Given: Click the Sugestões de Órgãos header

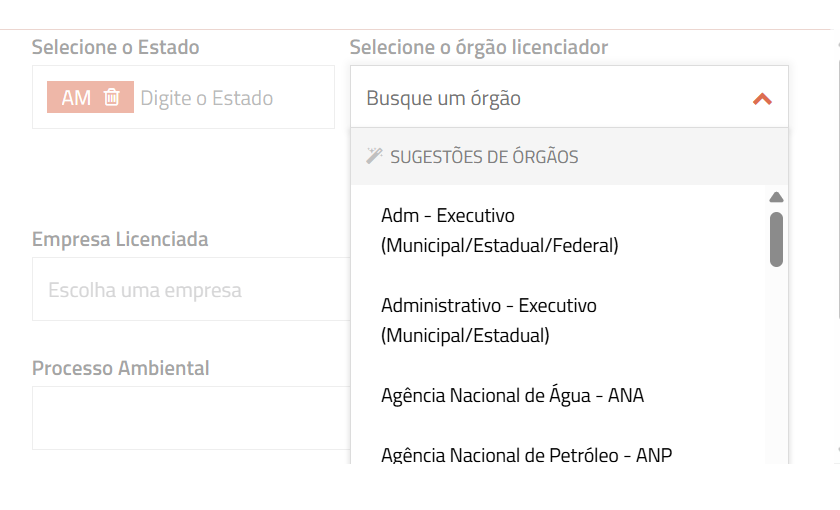Looking at the screenshot, I should click(484, 157).
